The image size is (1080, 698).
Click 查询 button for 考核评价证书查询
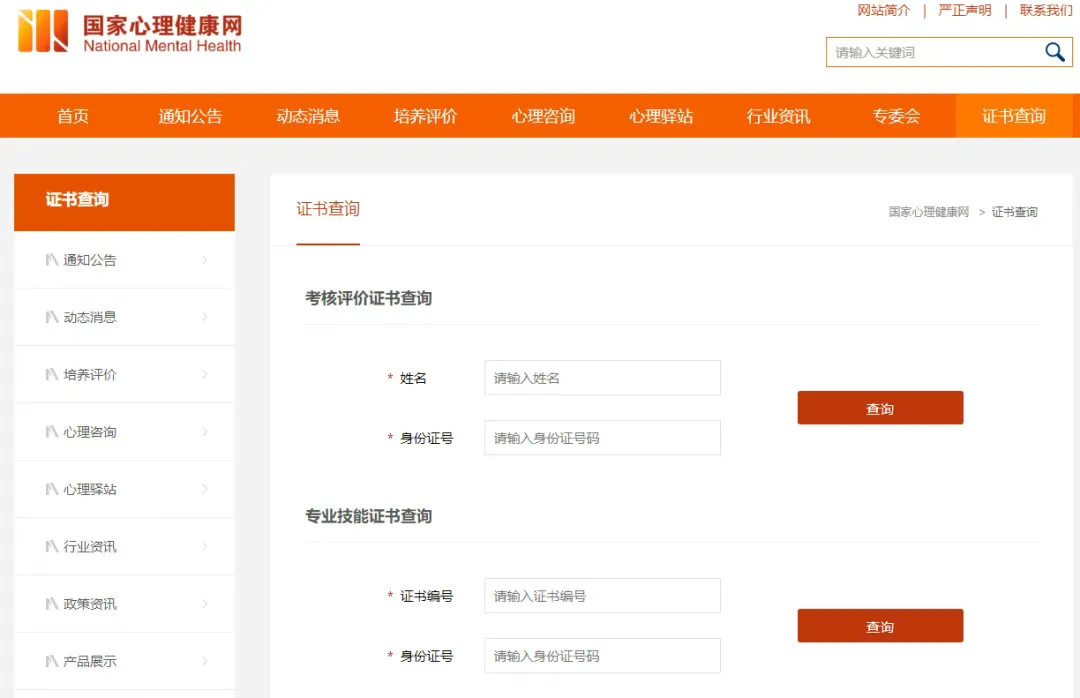880,408
